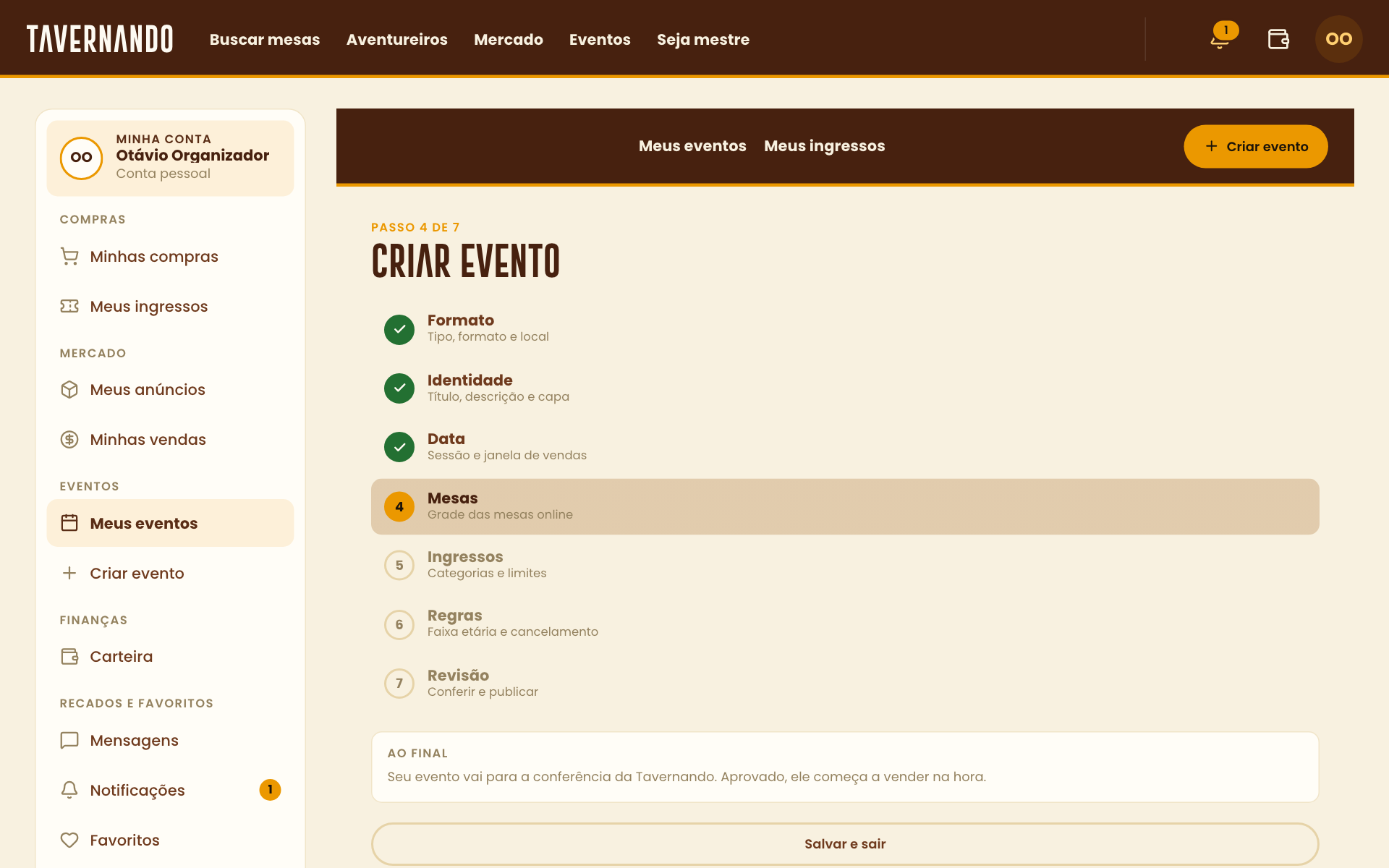
Task: Click the dollar coin icon beside Minhas vendas
Action: pos(69,440)
